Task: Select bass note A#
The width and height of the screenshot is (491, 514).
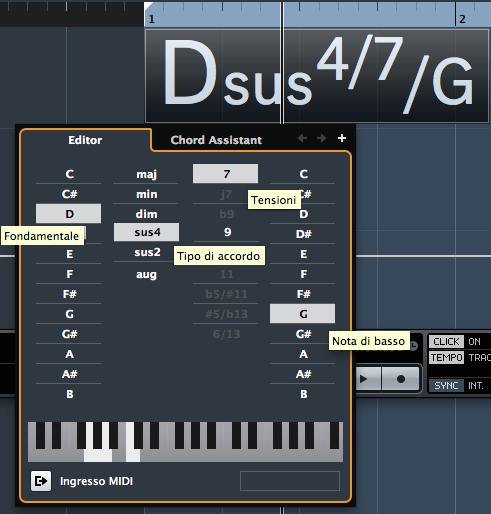Action: (303, 374)
